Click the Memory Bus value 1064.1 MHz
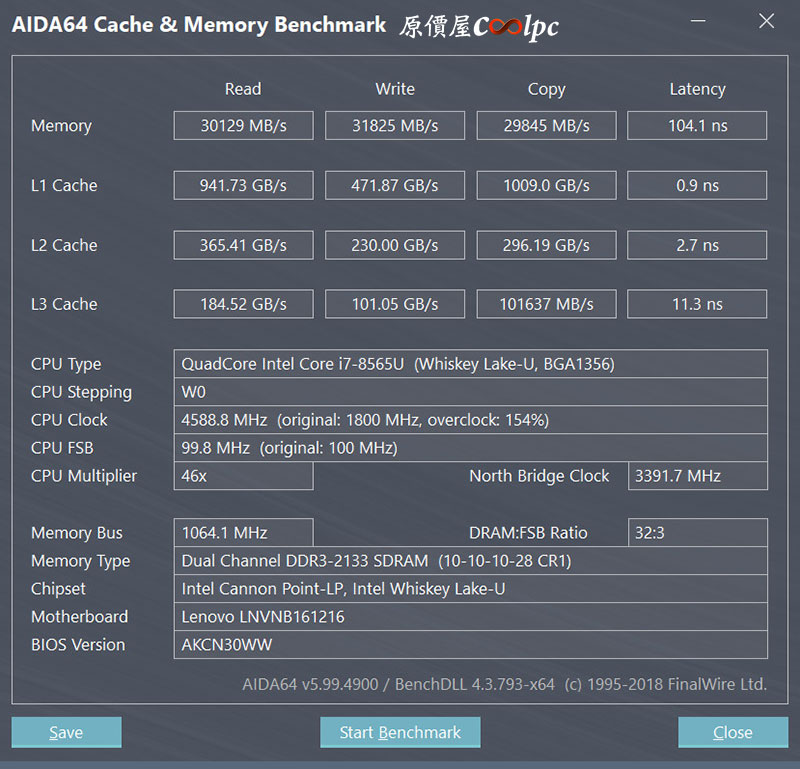The width and height of the screenshot is (800, 769). click(243, 533)
